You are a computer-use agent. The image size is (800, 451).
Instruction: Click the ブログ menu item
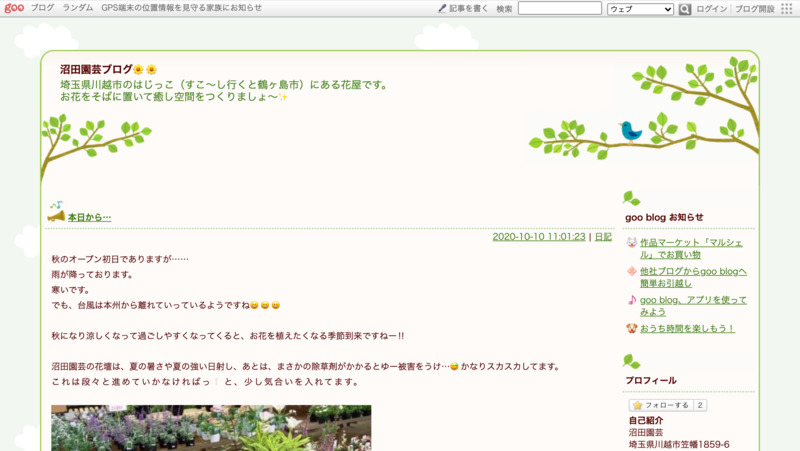point(42,8)
